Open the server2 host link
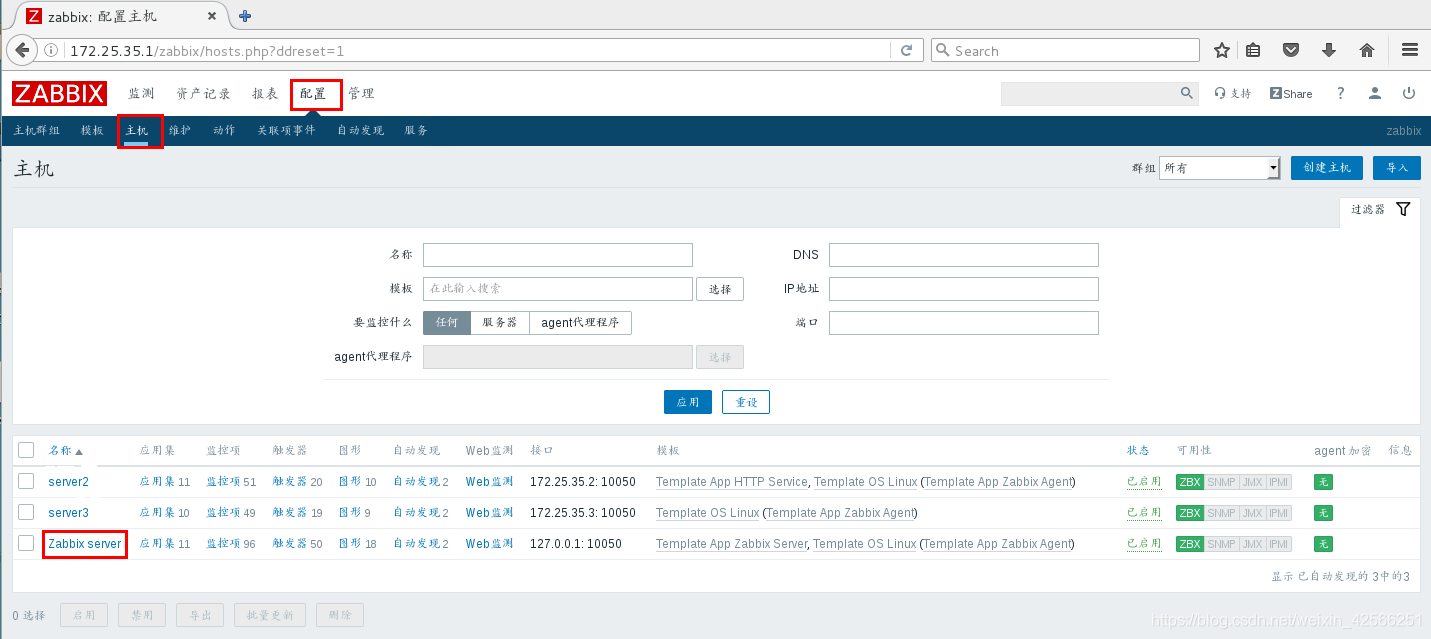1431x639 pixels. pos(68,482)
